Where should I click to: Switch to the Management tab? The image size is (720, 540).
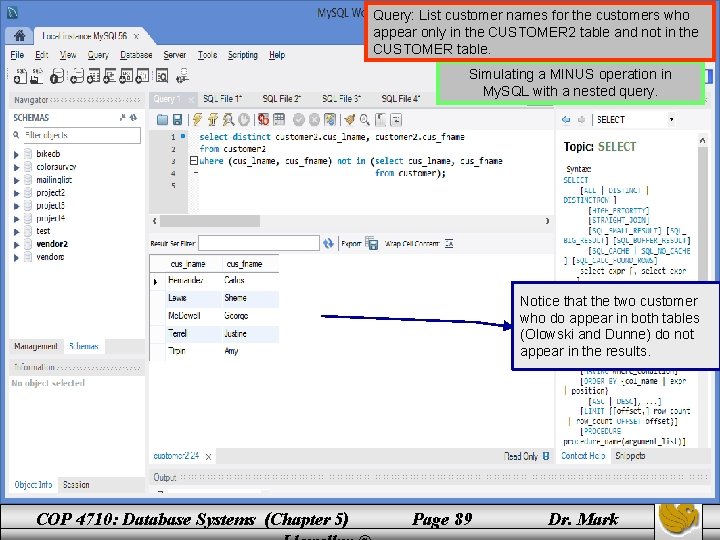tap(36, 346)
